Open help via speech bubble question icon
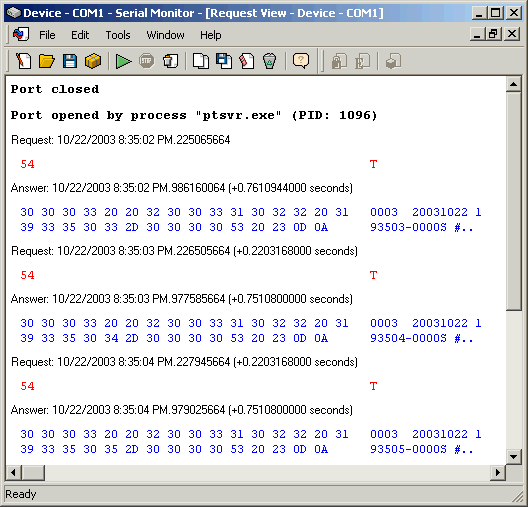The height and width of the screenshot is (507, 528). click(x=300, y=61)
